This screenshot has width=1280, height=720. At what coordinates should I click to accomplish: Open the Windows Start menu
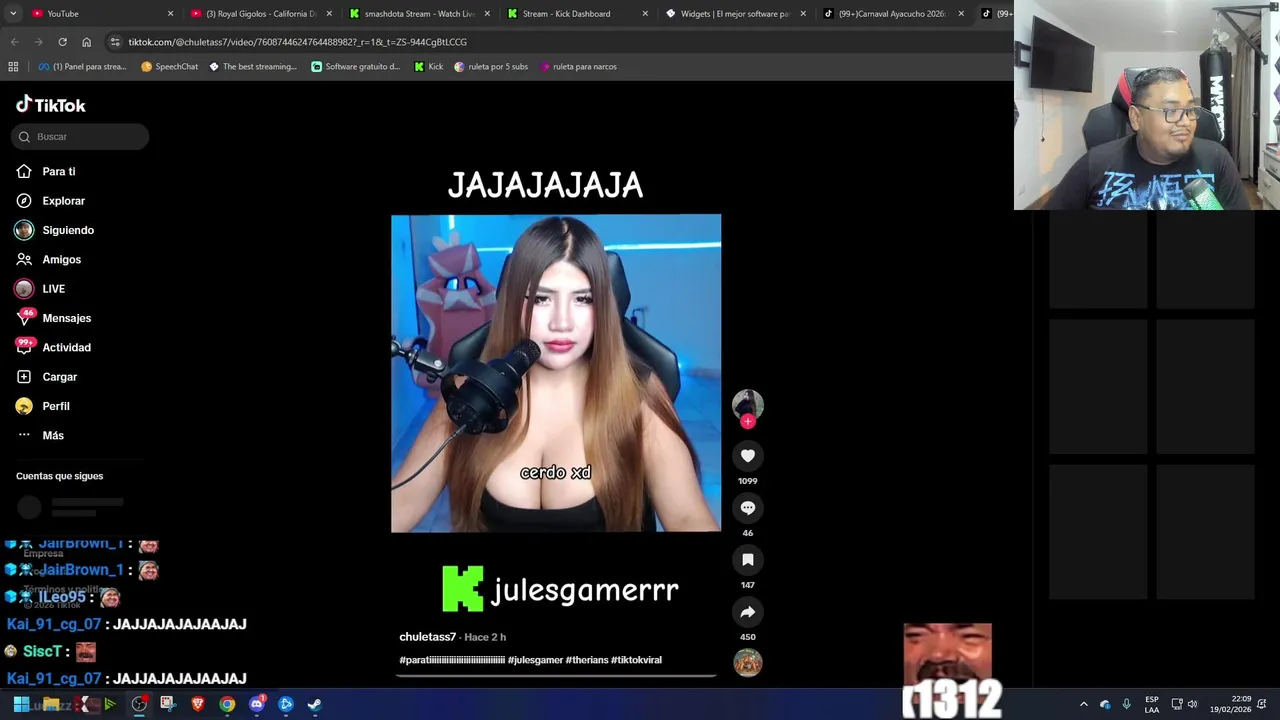[21, 704]
